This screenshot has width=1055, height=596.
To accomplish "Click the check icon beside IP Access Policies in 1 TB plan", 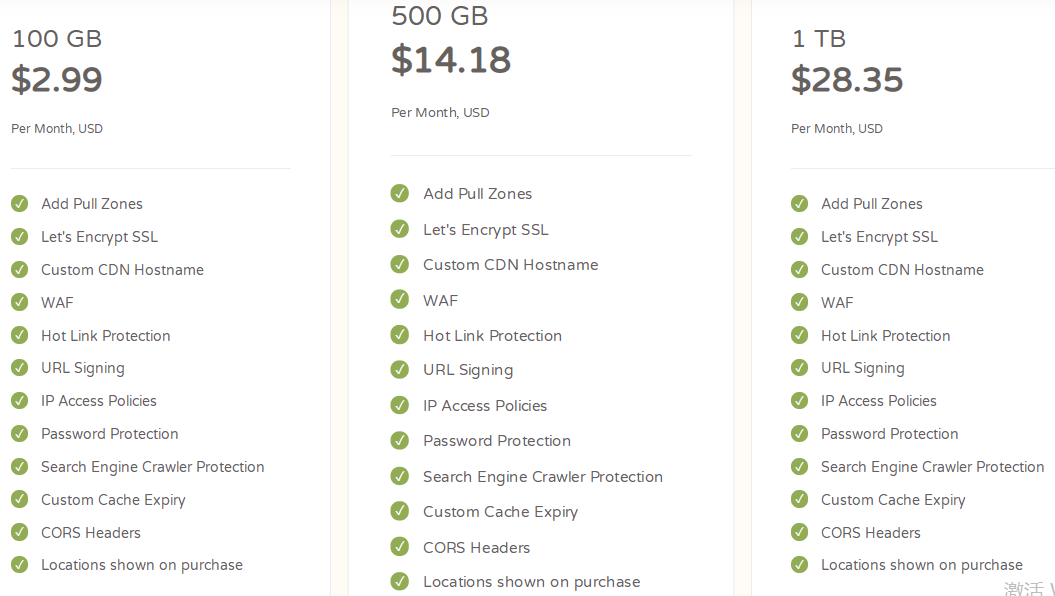I will (x=799, y=400).
